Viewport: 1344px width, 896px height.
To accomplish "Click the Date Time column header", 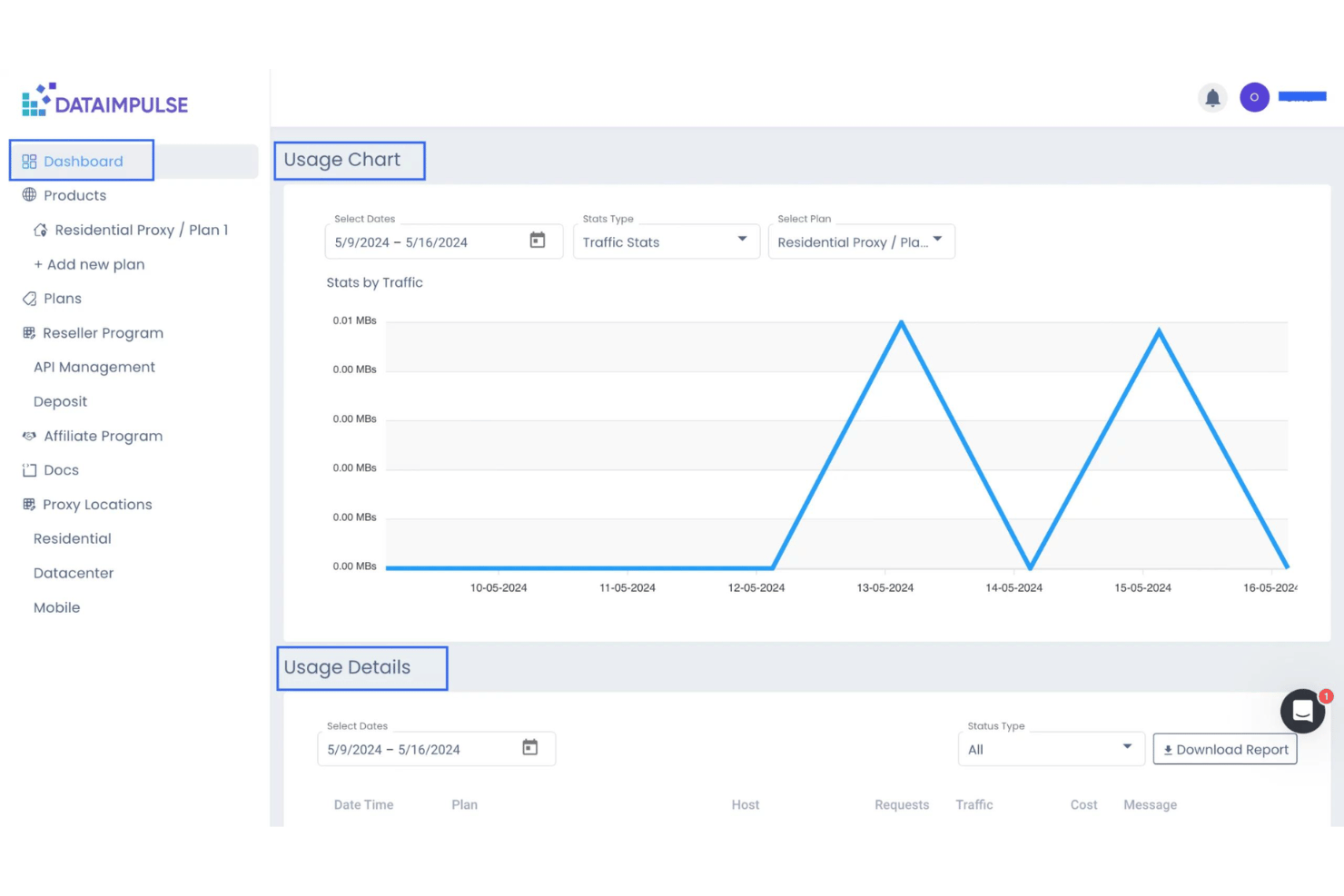I will click(x=363, y=805).
